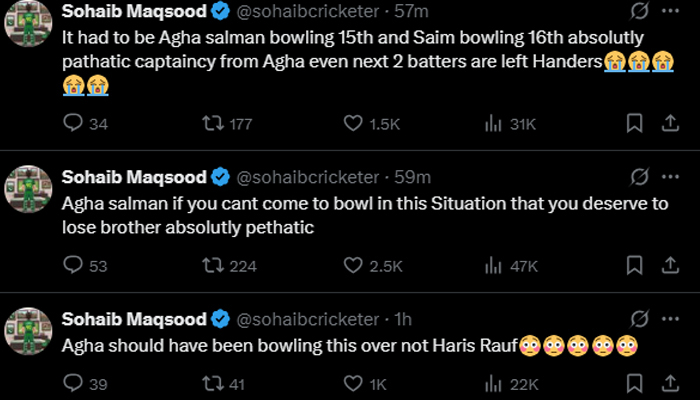View the 47K views analytics
700x400 pixels.
[x=492, y=266]
